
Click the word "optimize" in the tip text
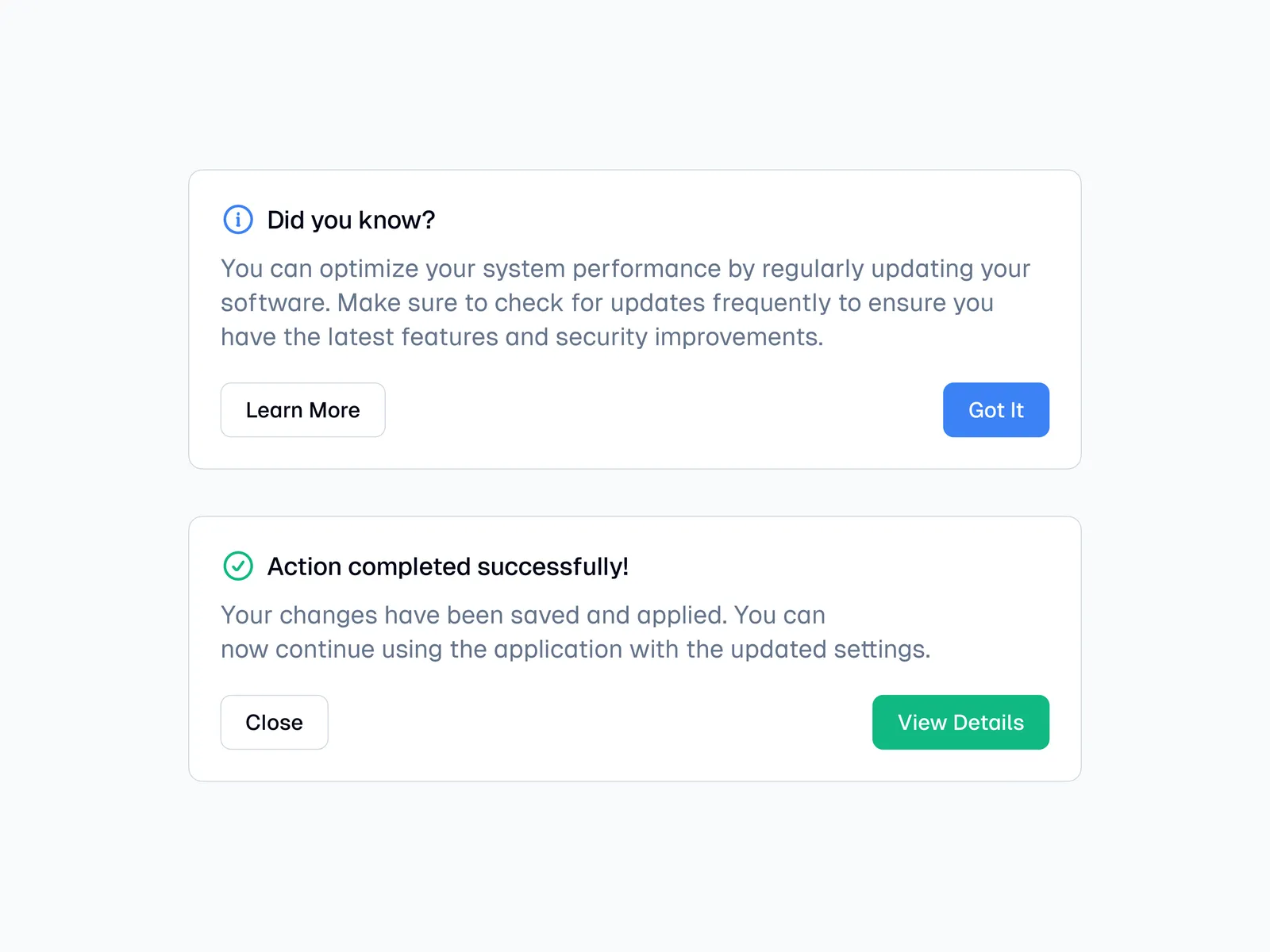(369, 269)
